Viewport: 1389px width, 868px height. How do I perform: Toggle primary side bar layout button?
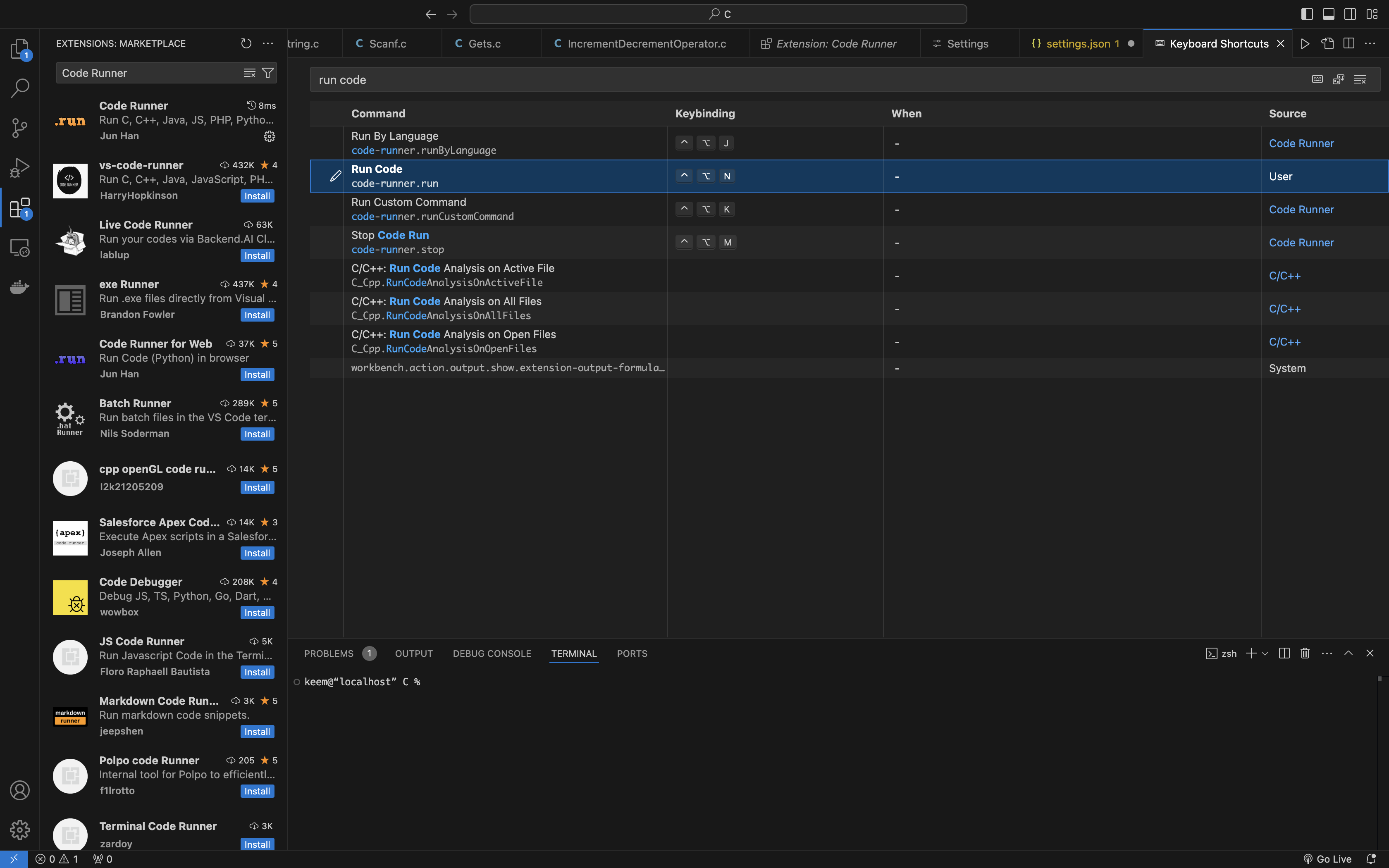pyautogui.click(x=1307, y=14)
